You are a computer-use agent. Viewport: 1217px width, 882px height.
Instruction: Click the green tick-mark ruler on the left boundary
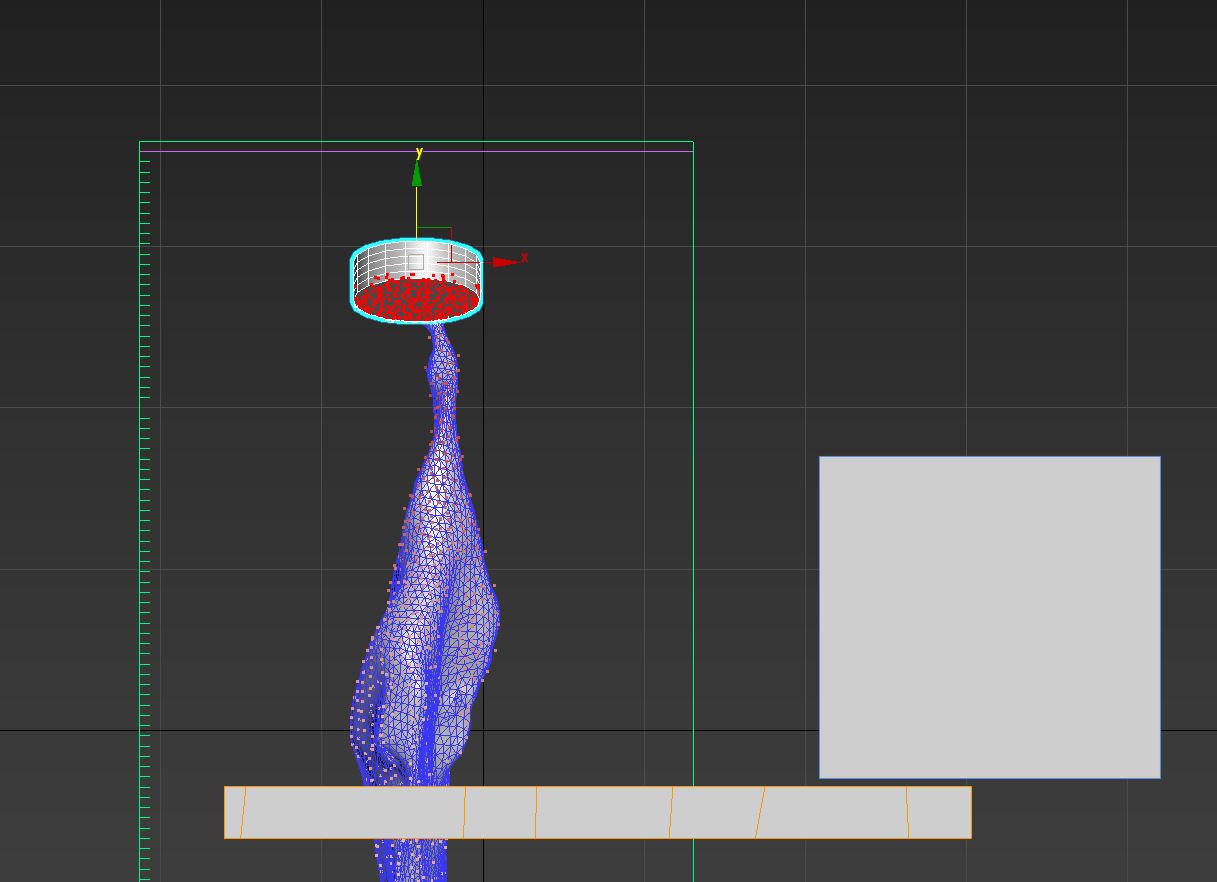tap(145, 500)
